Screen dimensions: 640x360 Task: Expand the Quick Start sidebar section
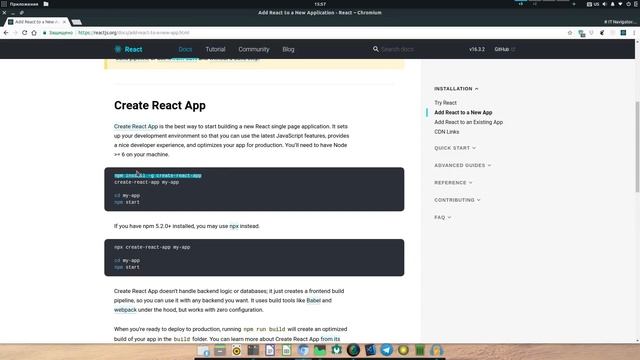click(x=455, y=148)
